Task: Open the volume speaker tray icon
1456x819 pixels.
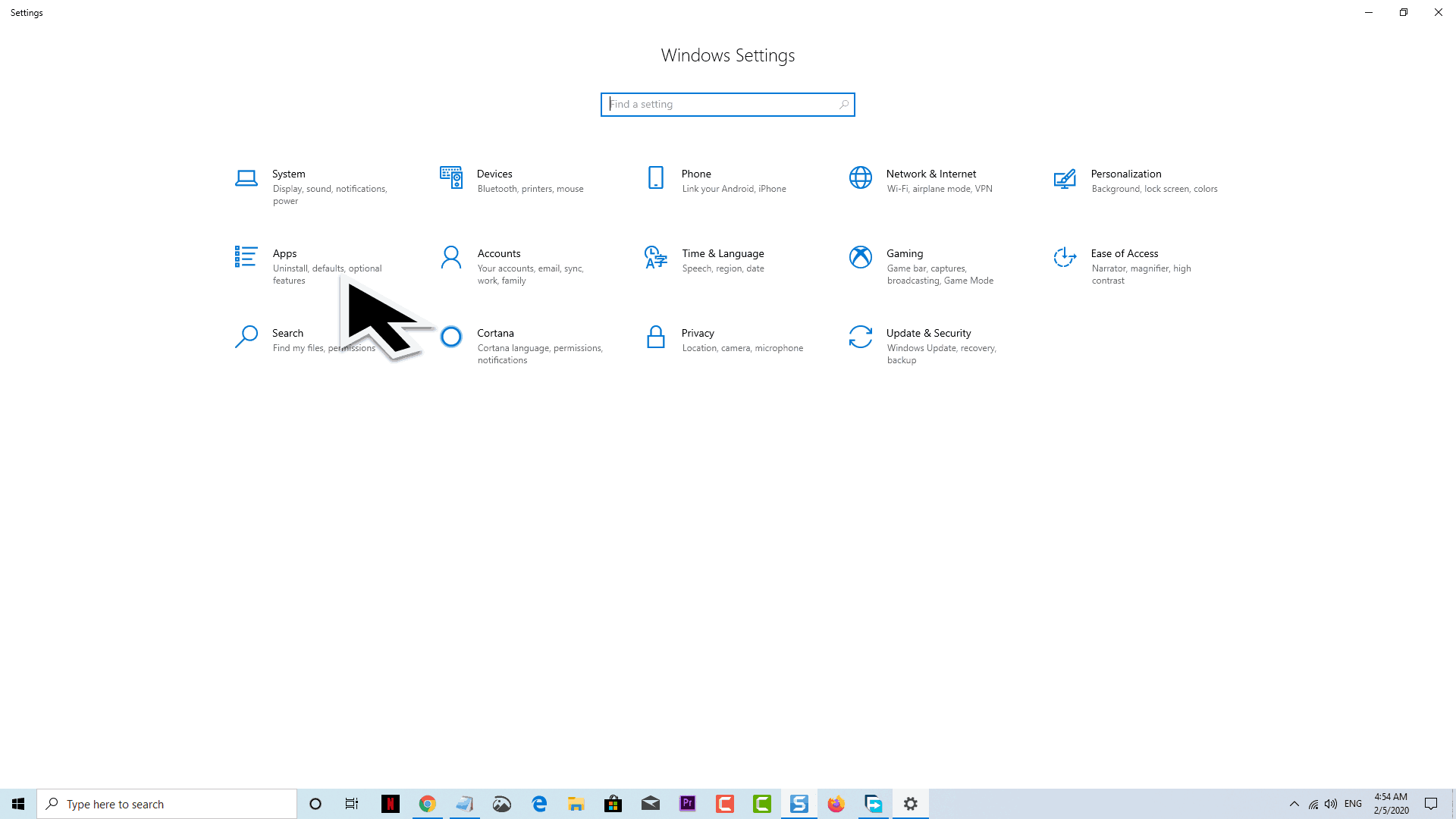Action: [x=1331, y=804]
